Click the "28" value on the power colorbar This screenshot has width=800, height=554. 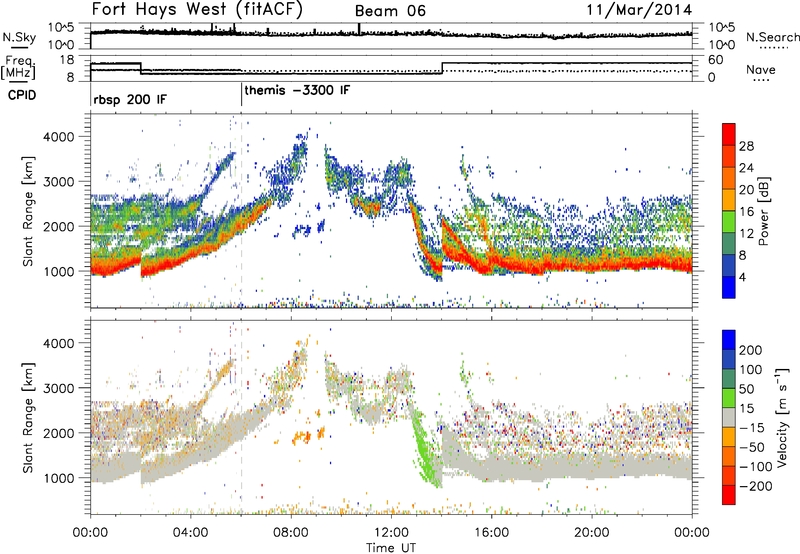(x=746, y=146)
